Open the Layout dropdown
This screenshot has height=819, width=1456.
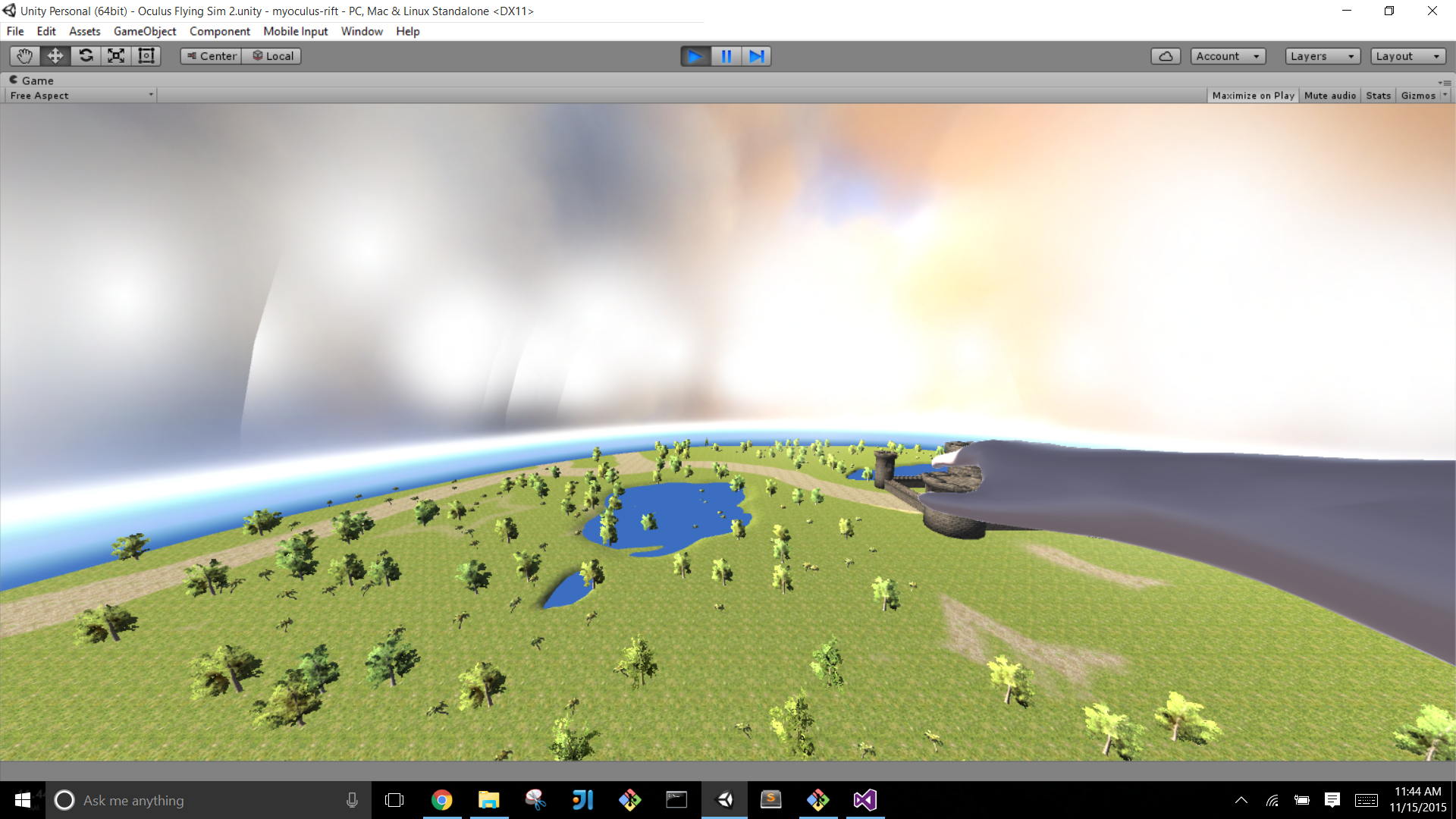[1407, 56]
